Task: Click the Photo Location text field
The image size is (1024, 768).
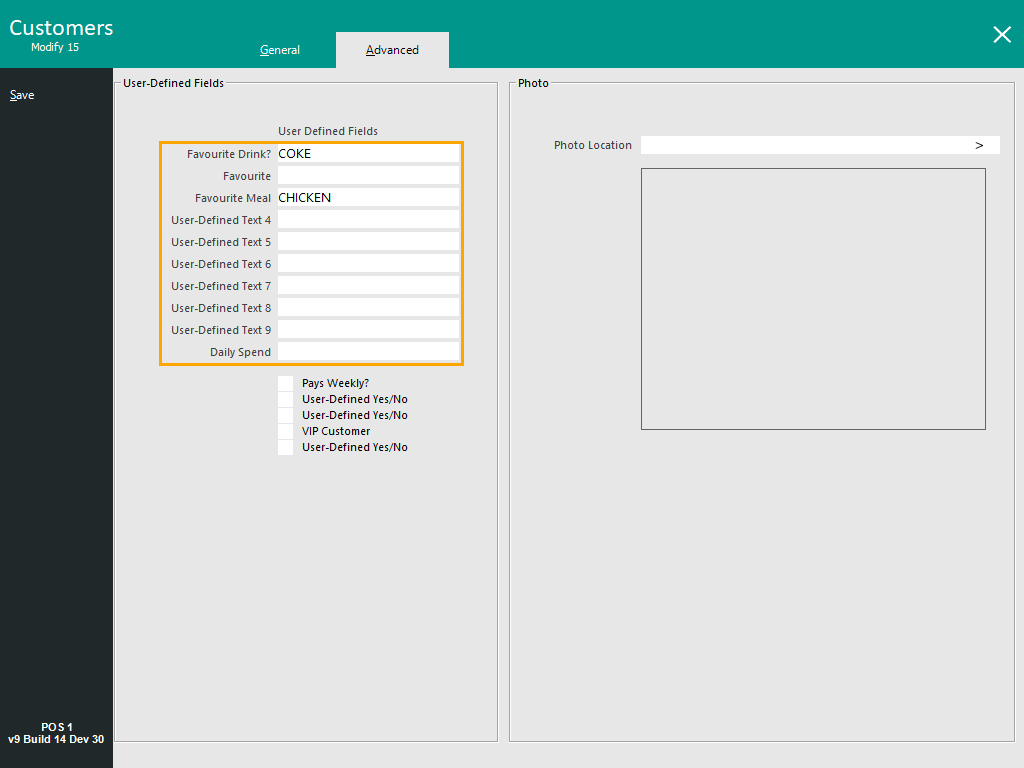Action: pyautogui.click(x=800, y=145)
